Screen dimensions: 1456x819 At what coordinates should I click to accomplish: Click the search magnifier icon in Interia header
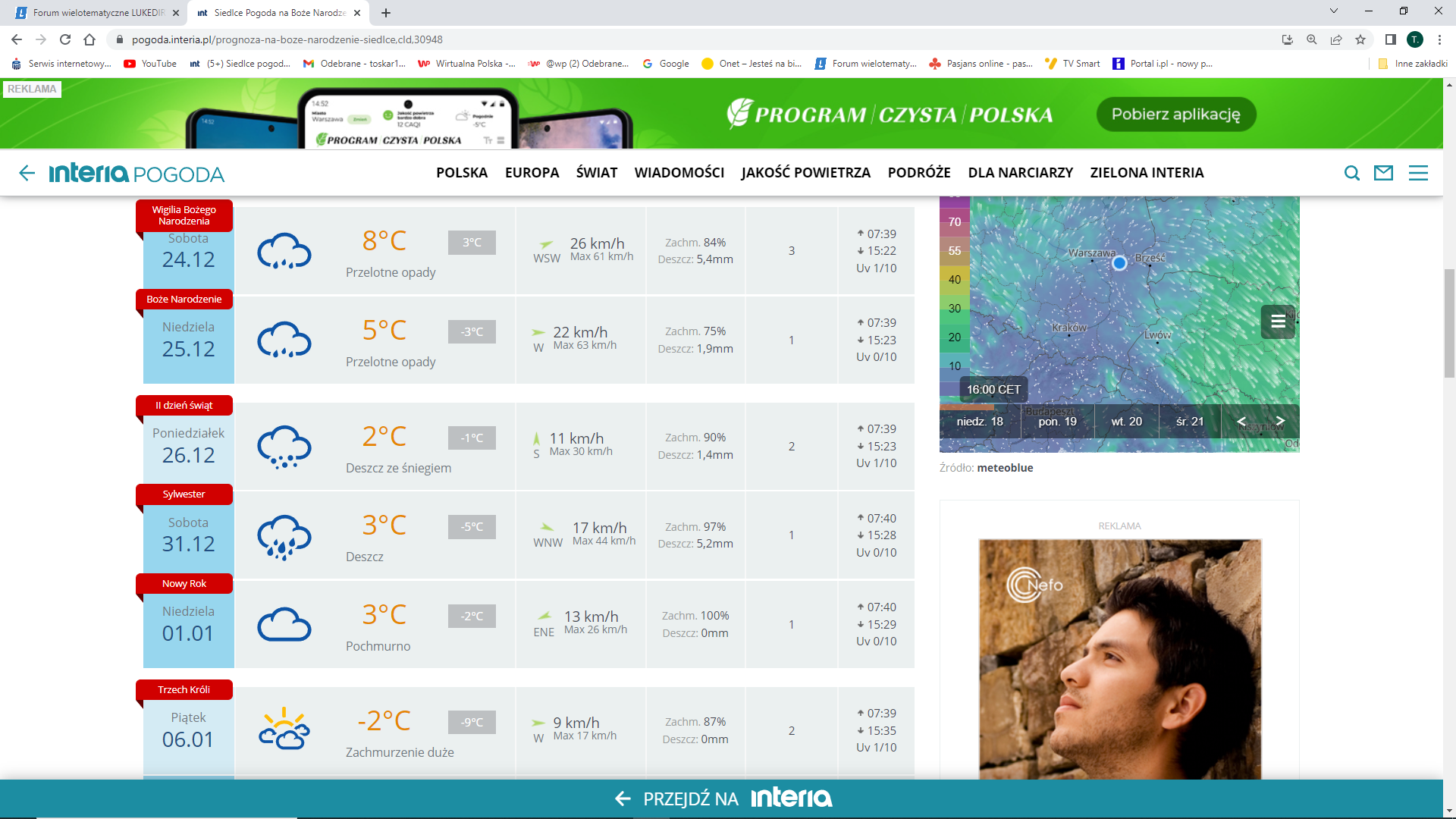pyautogui.click(x=1351, y=174)
